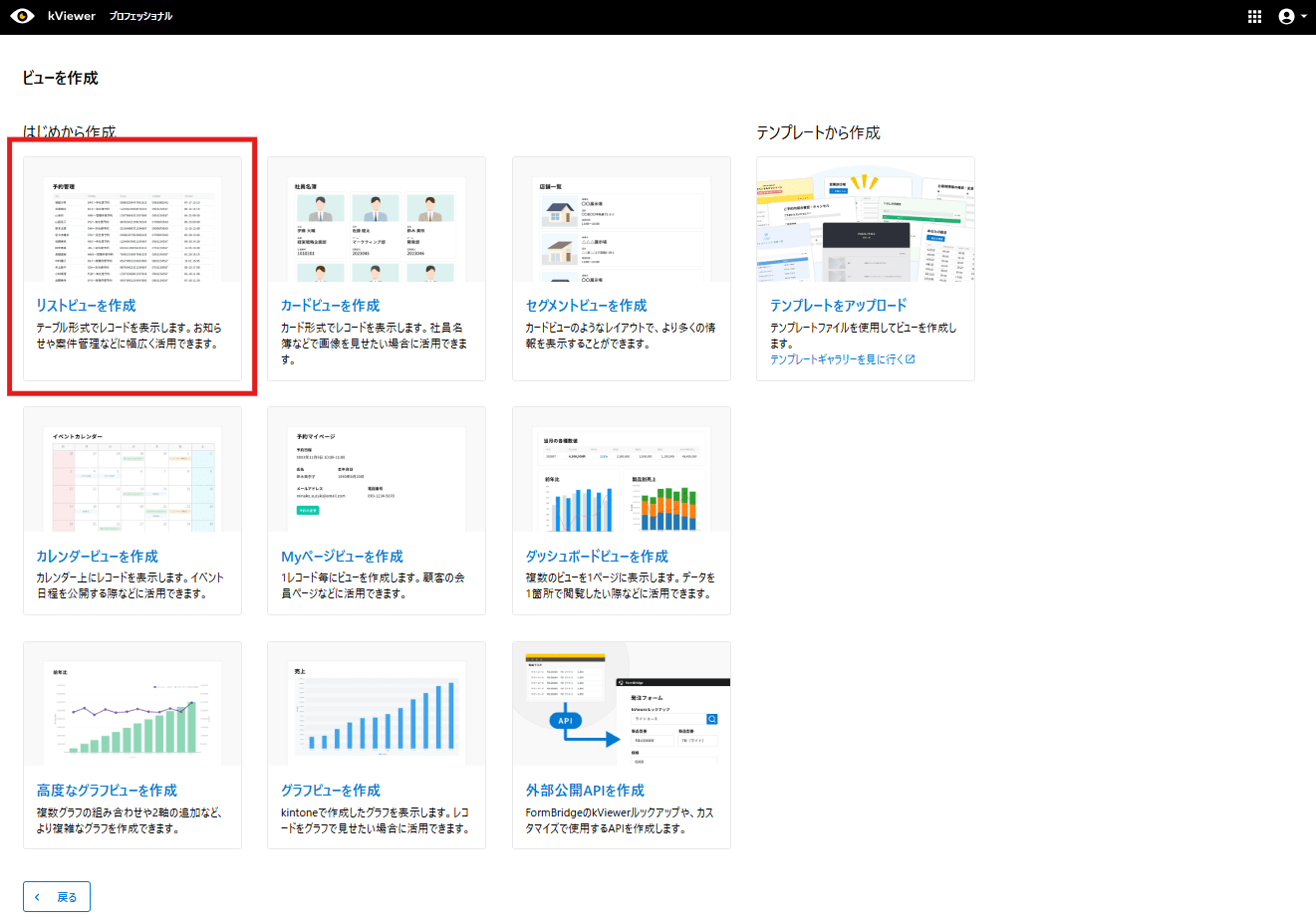Open テンプレートをアップロード link
The width and height of the screenshot is (1316, 922).
click(x=838, y=305)
